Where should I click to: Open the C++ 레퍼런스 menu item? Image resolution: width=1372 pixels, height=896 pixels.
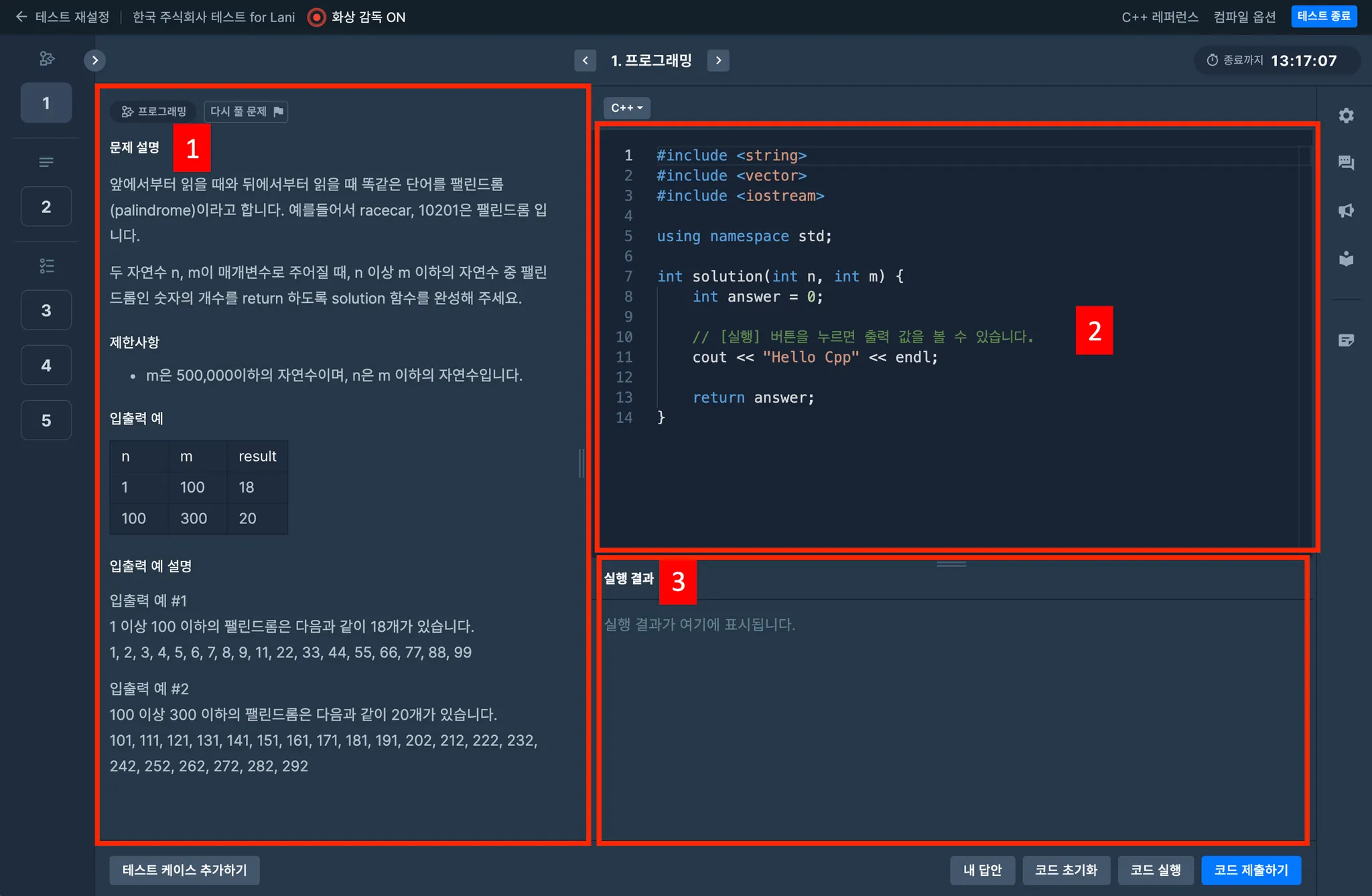(1160, 17)
